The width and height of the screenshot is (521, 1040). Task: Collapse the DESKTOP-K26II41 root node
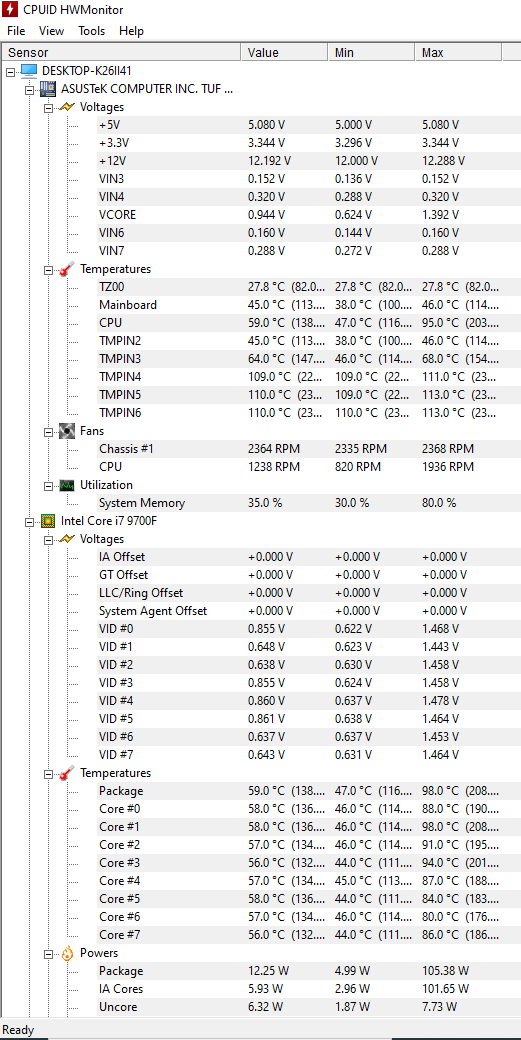tap(10, 71)
